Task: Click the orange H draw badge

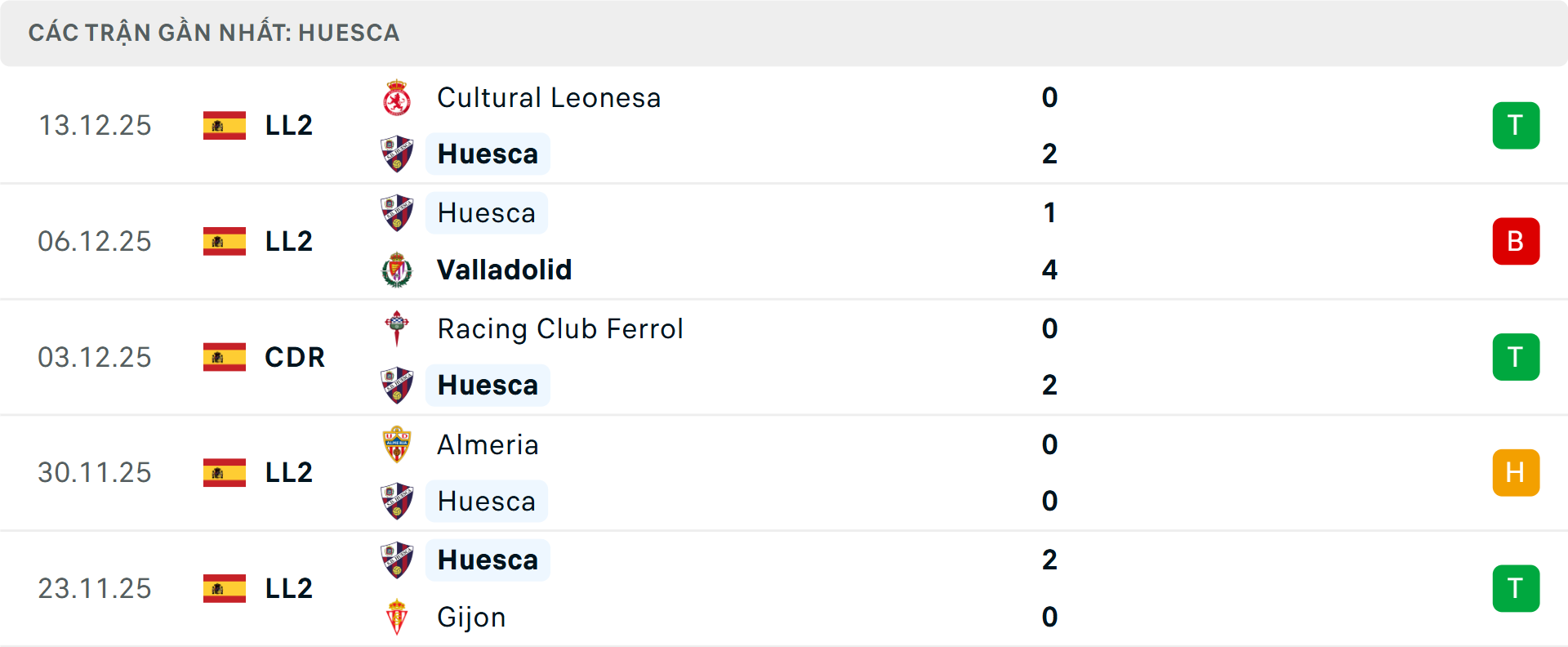Action: click(1516, 472)
